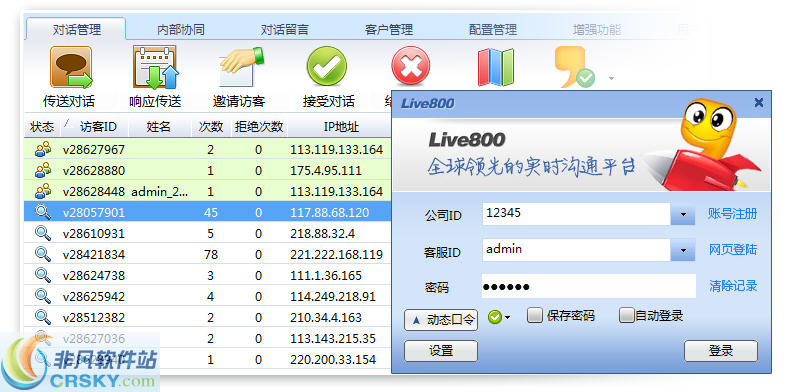The width and height of the screenshot is (790, 392).
Task: Click the 设置 settings button
Action: pos(441,351)
